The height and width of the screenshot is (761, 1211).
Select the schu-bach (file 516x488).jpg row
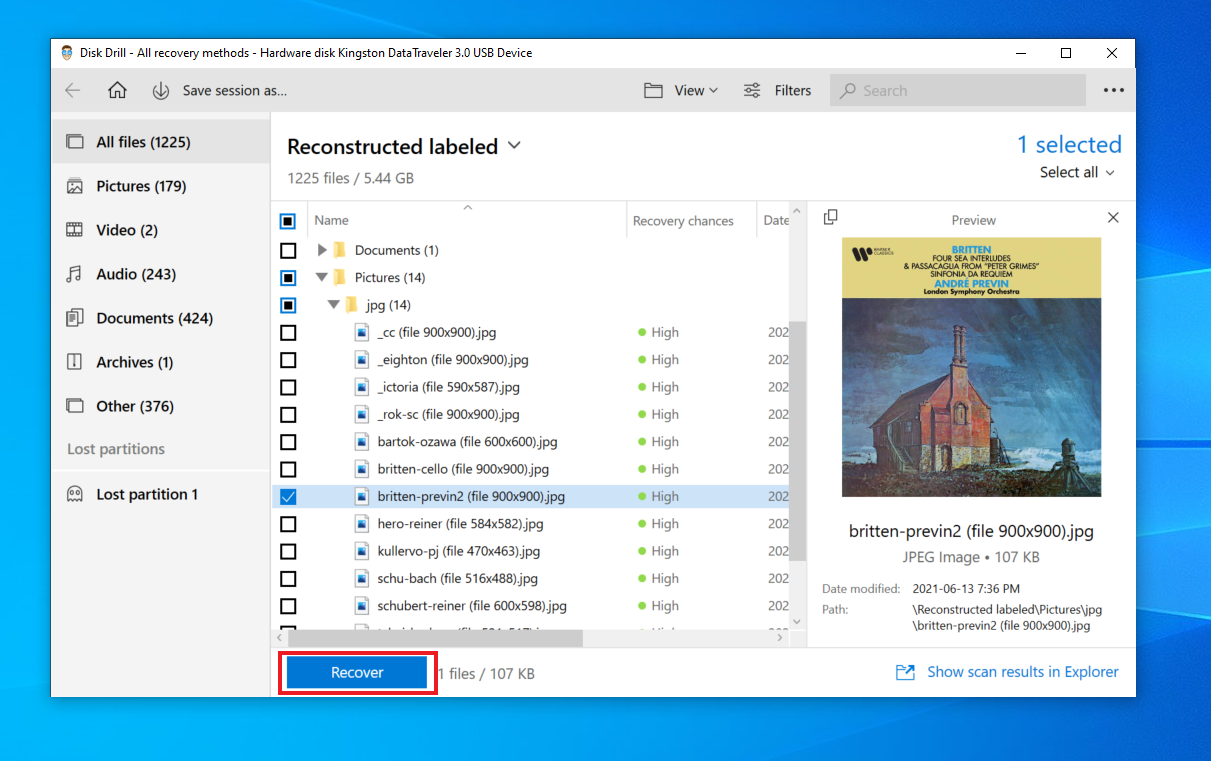[530, 578]
